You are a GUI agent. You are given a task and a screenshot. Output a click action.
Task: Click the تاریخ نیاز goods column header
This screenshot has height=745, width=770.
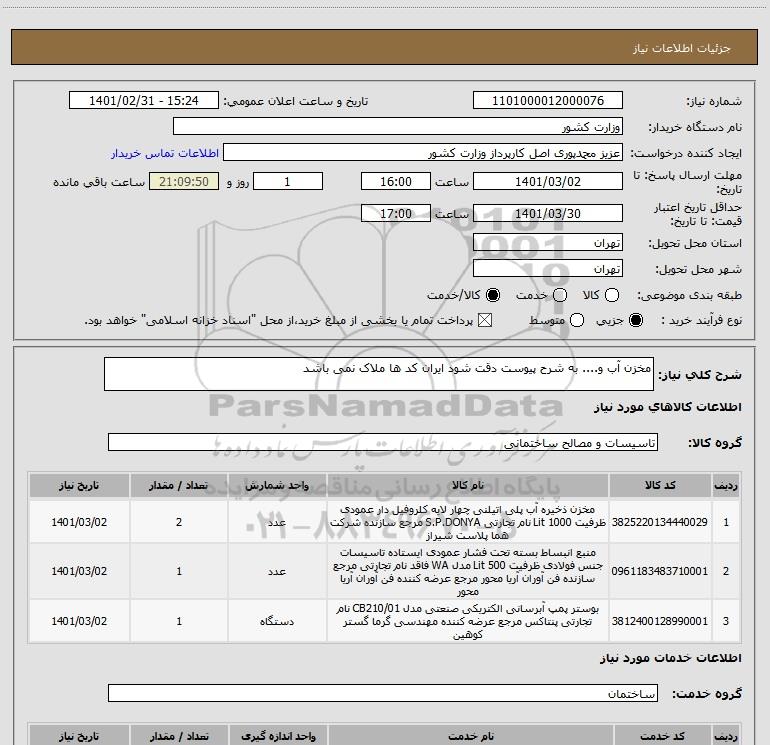[x=79, y=485]
